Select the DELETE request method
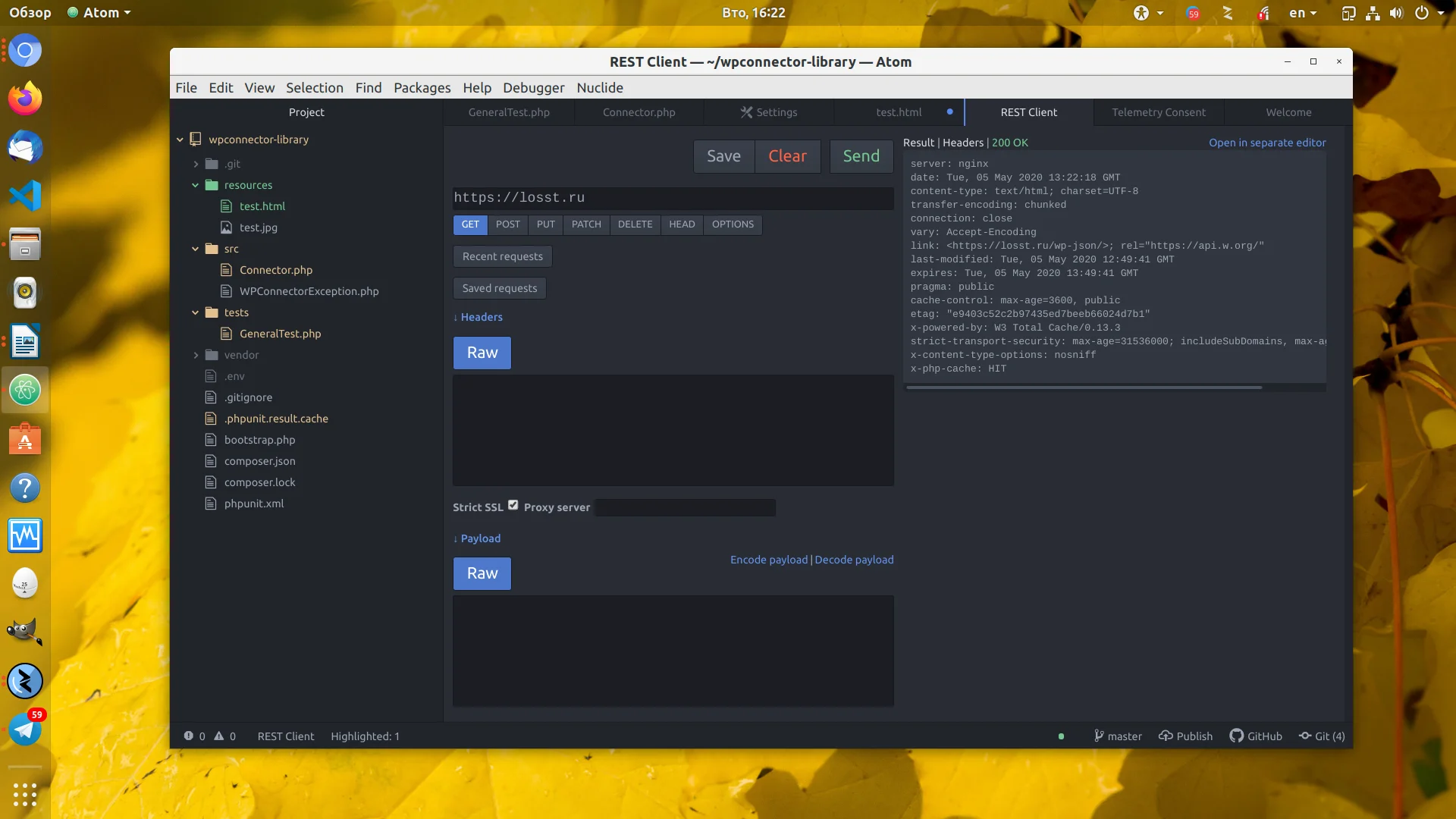The width and height of the screenshot is (1456, 819). click(635, 224)
